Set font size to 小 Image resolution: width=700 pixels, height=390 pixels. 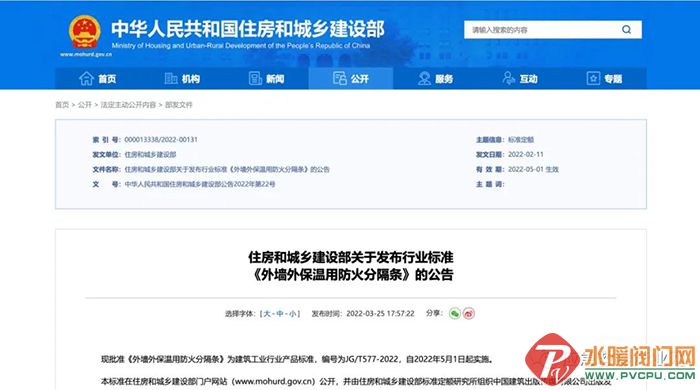pyautogui.click(x=292, y=314)
